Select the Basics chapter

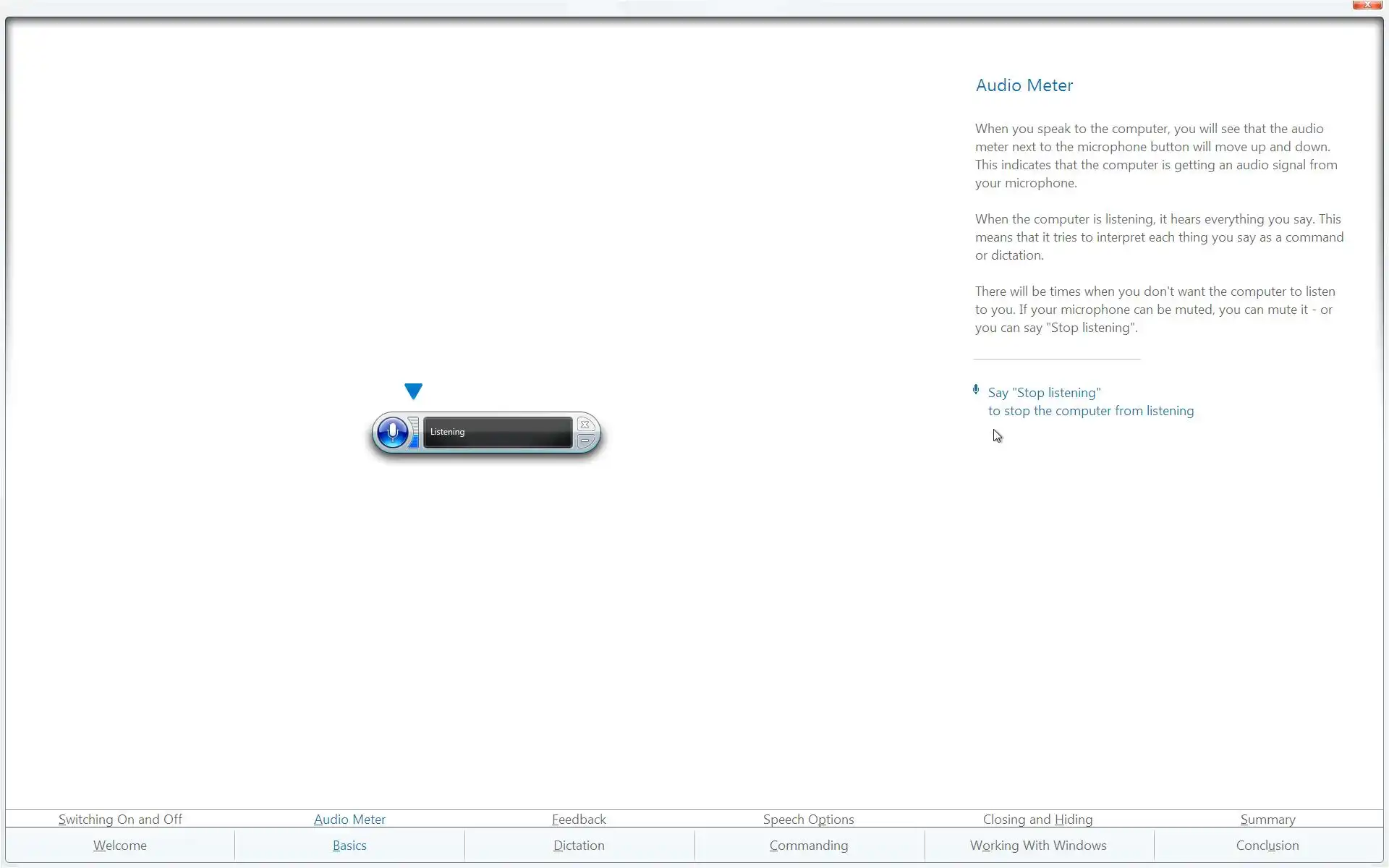click(x=349, y=846)
